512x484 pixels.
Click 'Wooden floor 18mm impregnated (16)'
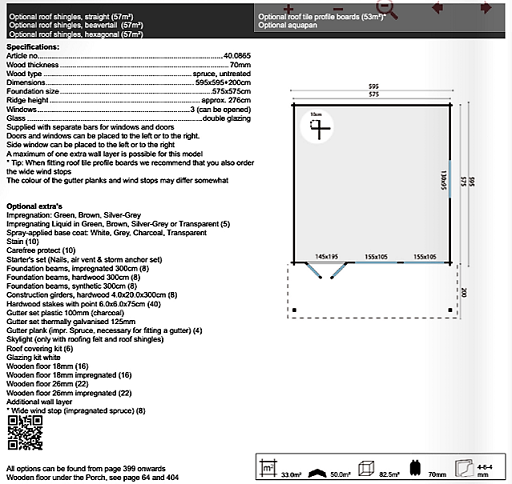pos(69,375)
